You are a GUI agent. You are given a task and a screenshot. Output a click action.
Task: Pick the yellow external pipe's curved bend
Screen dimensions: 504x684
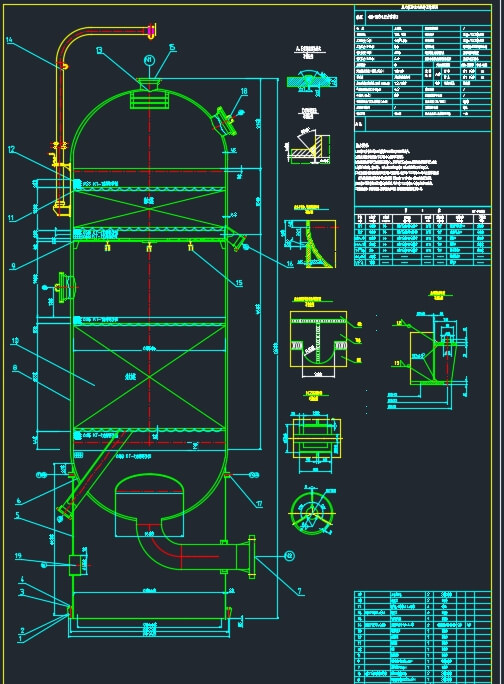click(72, 41)
